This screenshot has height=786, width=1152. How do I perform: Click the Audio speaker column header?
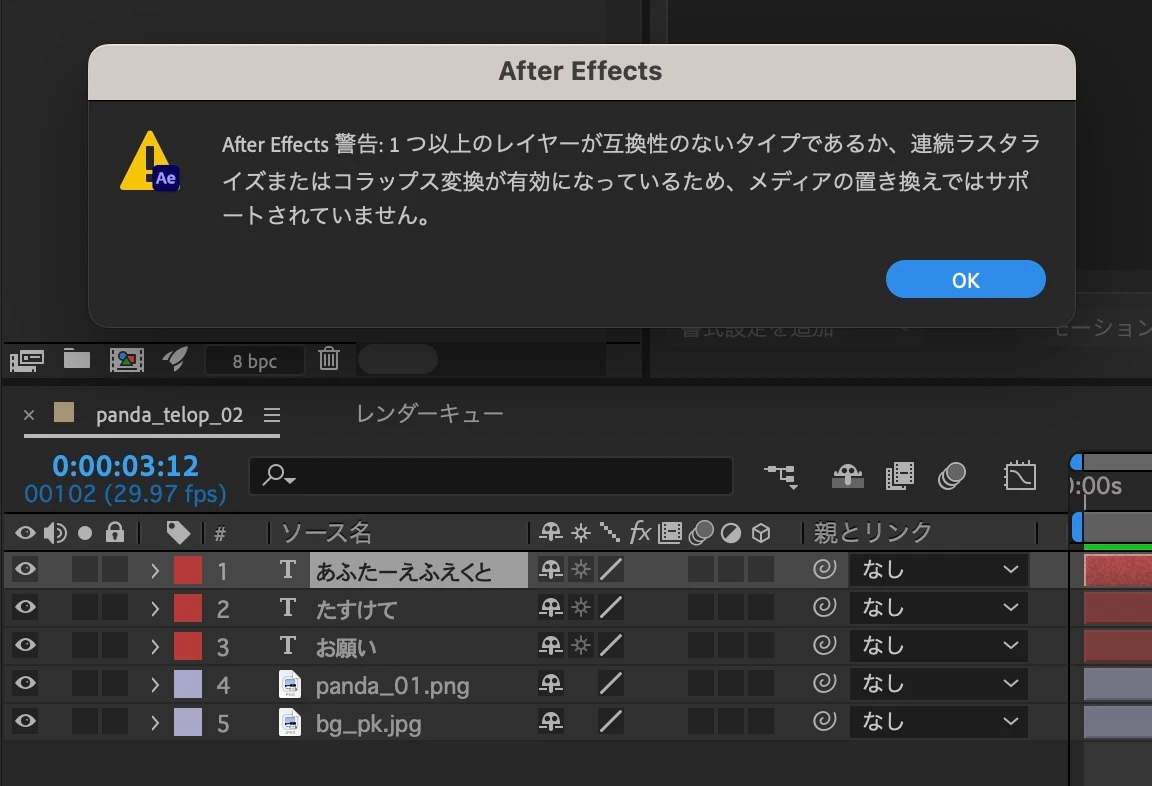[x=55, y=533]
